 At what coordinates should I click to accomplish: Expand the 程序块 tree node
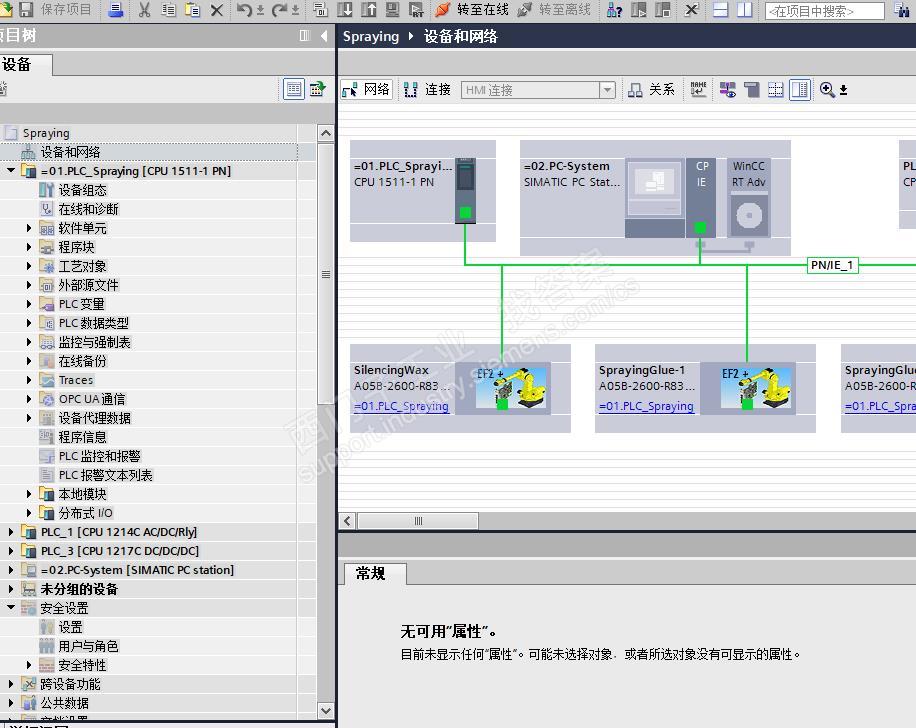tap(29, 247)
